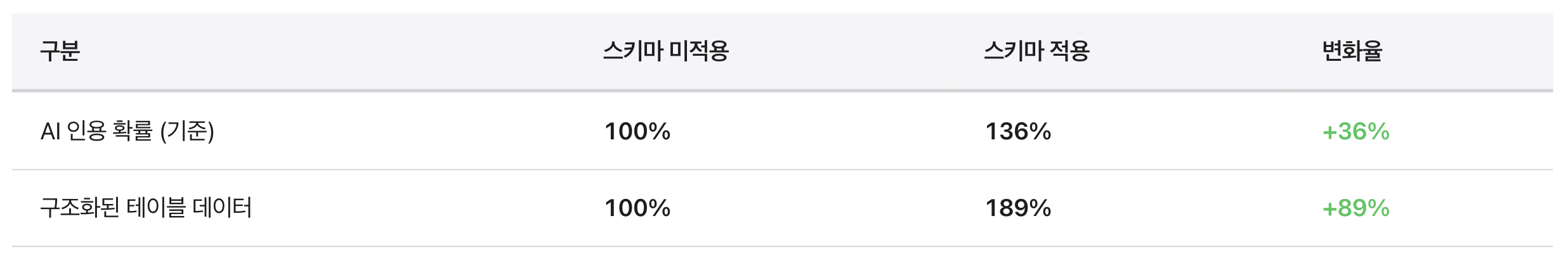Click the word "인용" in first row
This screenshot has height=261, width=1568.
click(86, 131)
